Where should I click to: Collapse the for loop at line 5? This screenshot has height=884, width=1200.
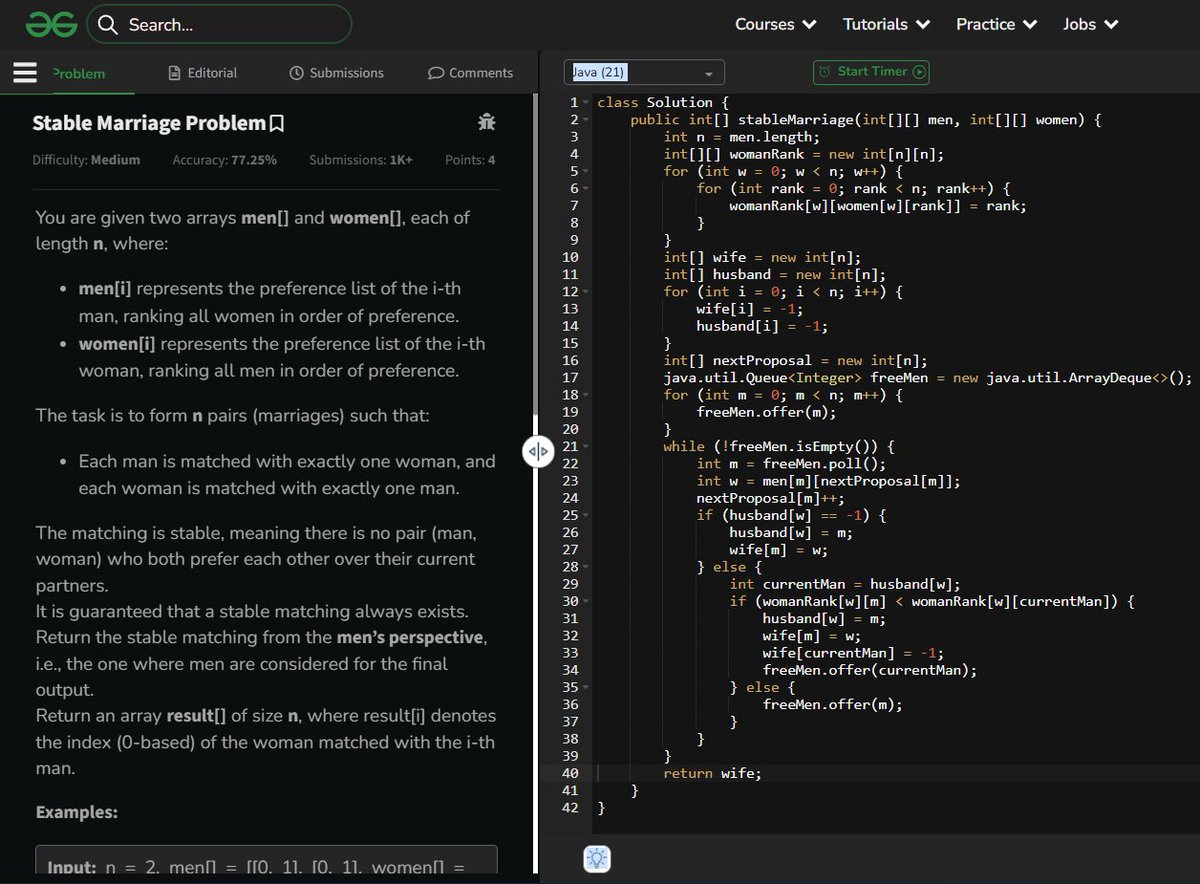click(x=586, y=171)
